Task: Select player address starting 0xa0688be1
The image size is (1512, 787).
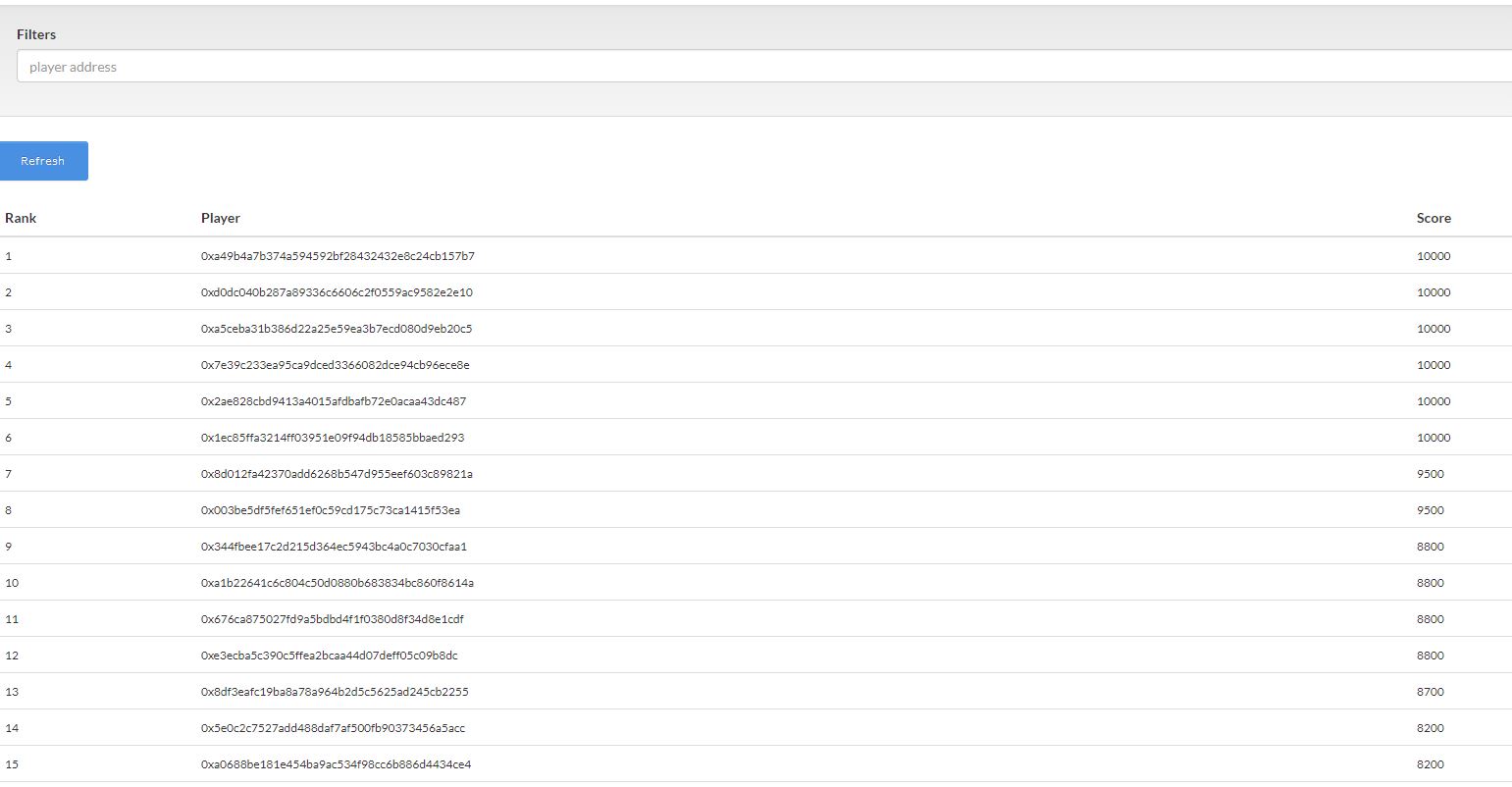Action: 336,764
